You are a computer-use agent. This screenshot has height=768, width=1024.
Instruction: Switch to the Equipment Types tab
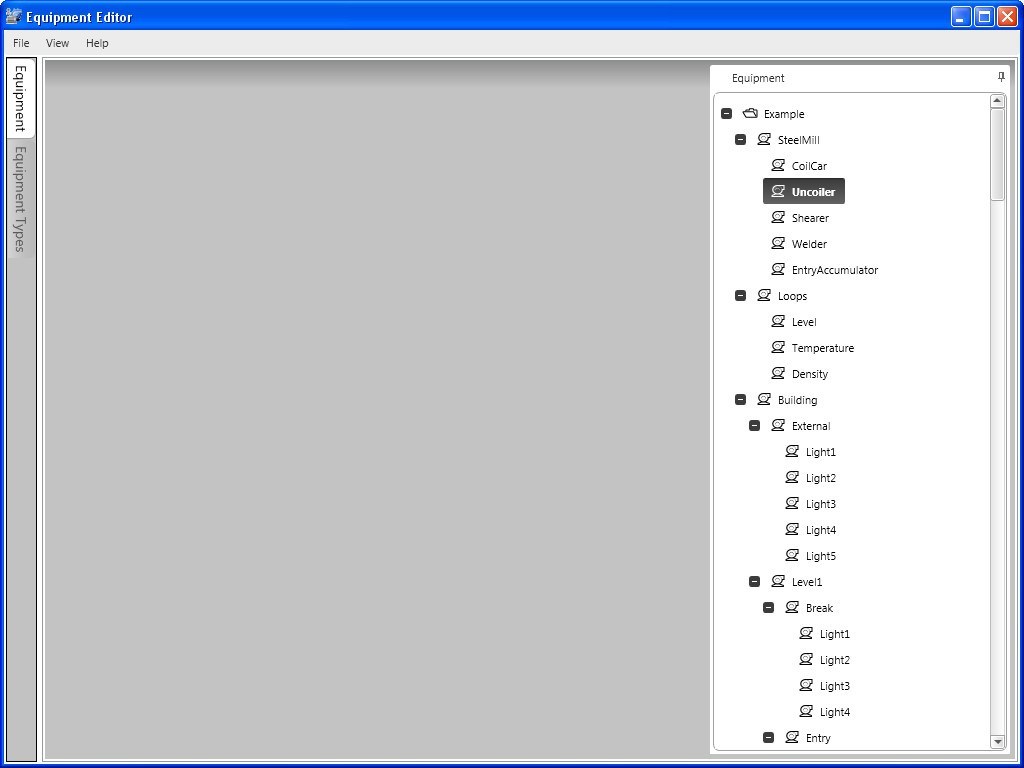20,200
